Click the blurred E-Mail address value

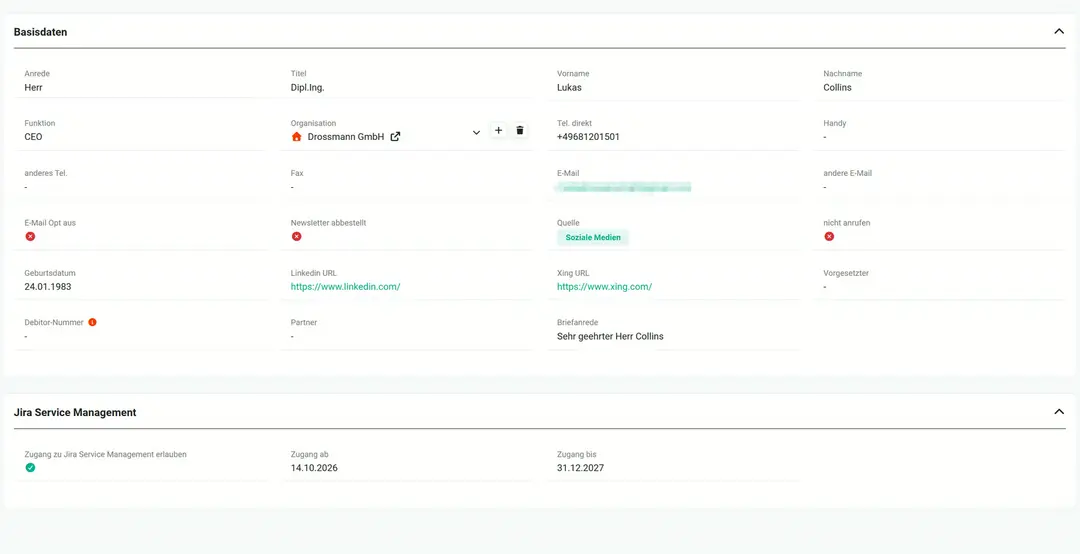tap(624, 187)
